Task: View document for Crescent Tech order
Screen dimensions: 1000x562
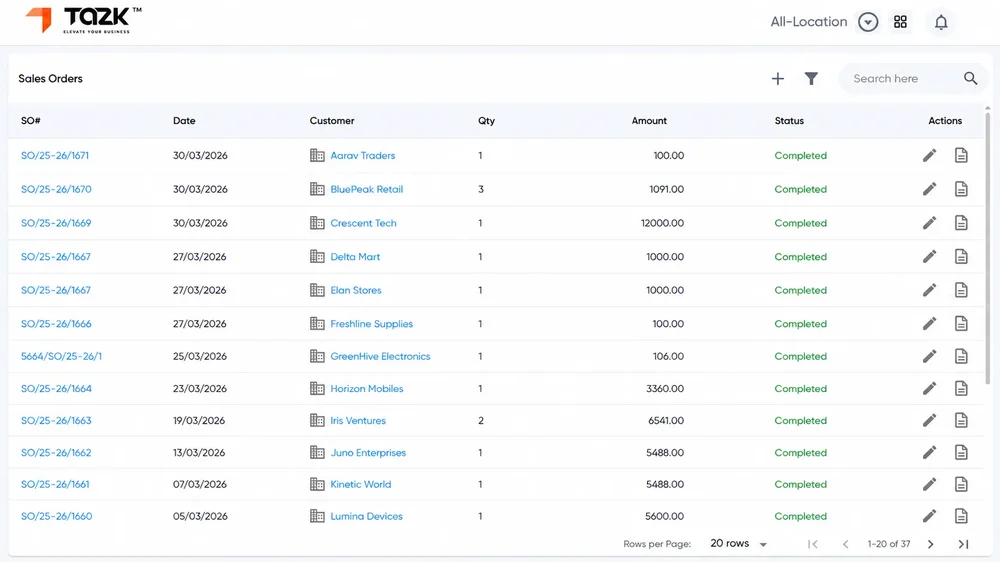Action: coord(960,223)
